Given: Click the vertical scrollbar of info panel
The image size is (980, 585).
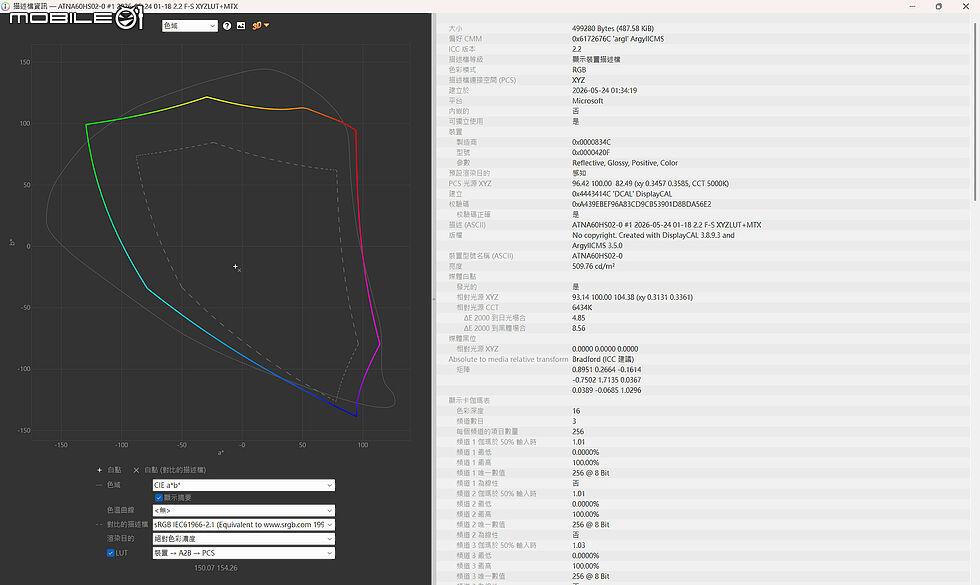Looking at the screenshot, I should [x=976, y=112].
